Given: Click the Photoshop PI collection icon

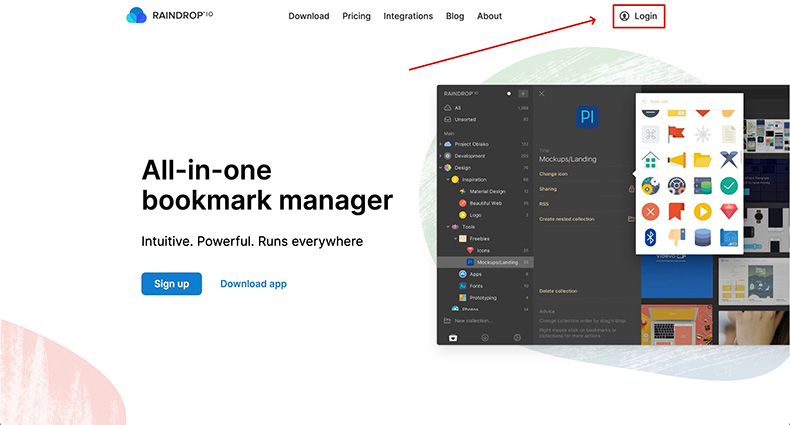Looking at the screenshot, I should (x=586, y=117).
